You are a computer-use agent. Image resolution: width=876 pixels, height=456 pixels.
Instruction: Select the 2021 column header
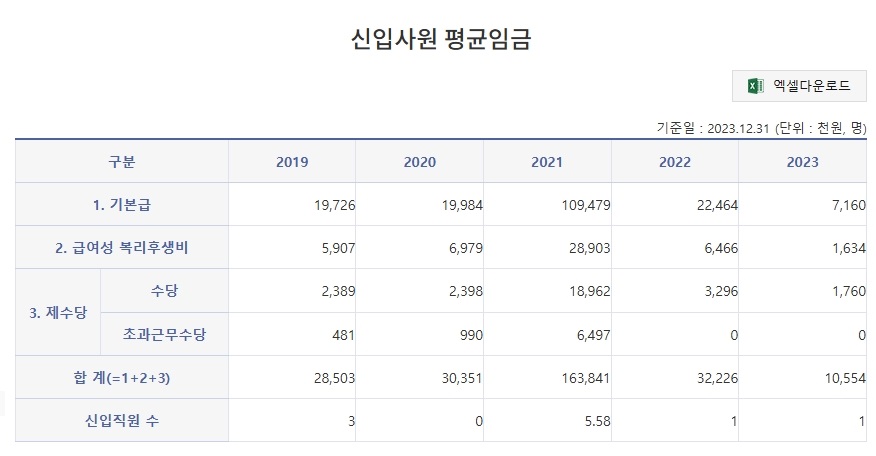(x=547, y=162)
